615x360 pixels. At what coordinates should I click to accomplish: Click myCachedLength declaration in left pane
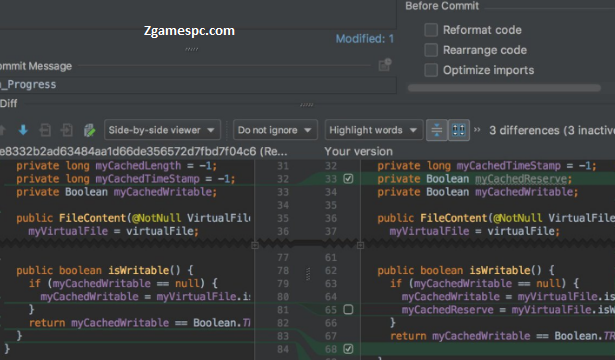point(138,166)
